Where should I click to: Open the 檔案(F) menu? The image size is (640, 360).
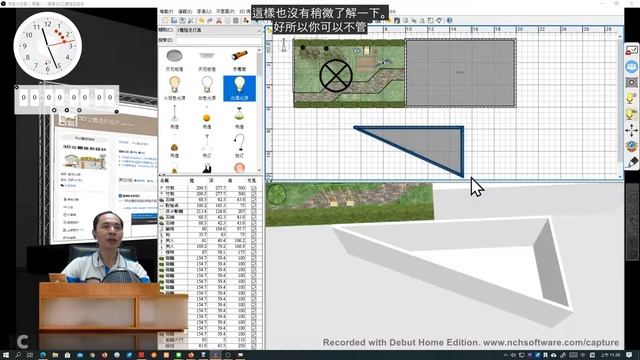[x=167, y=11]
